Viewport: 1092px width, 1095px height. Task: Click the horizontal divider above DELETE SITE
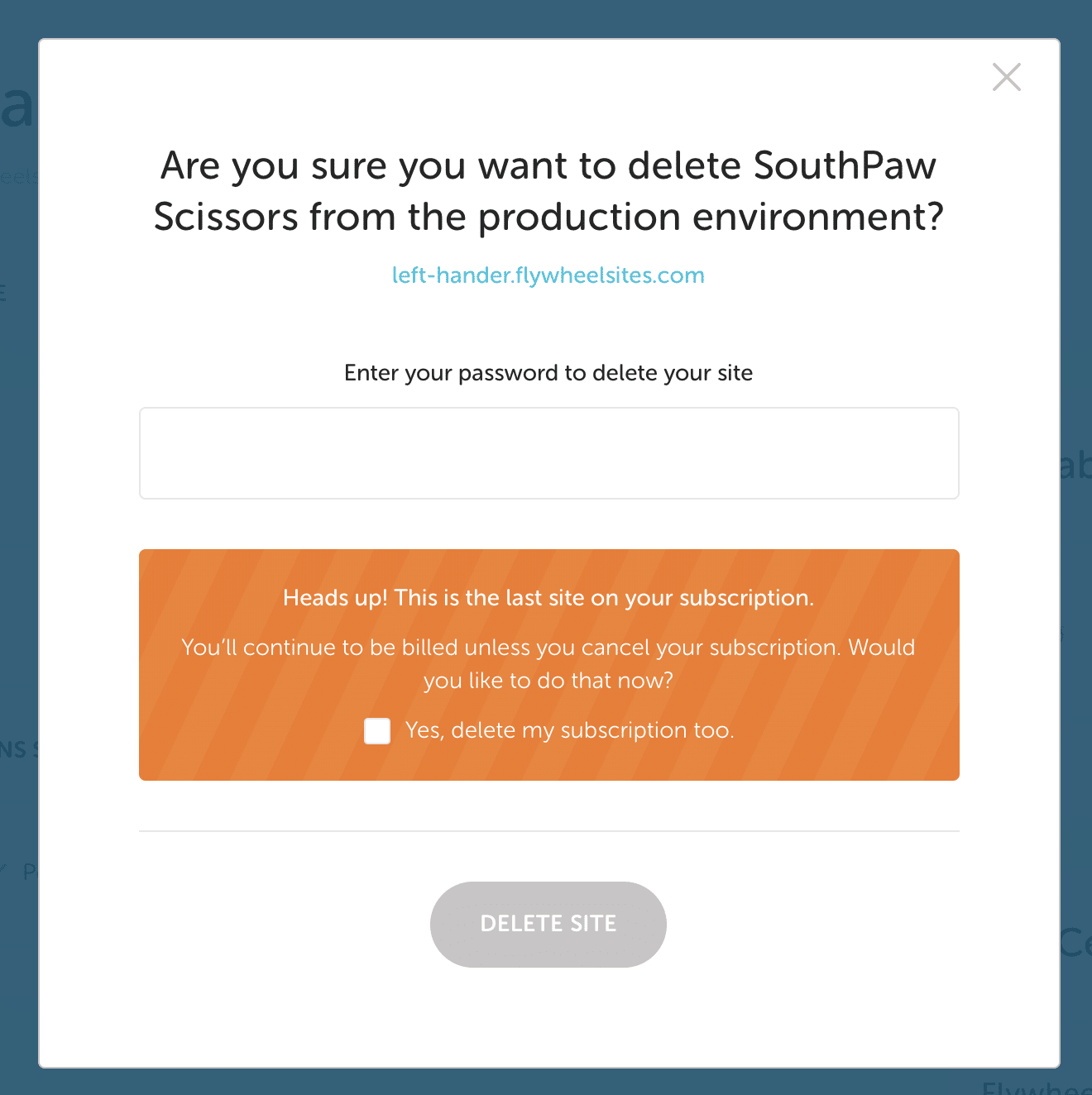(x=548, y=831)
